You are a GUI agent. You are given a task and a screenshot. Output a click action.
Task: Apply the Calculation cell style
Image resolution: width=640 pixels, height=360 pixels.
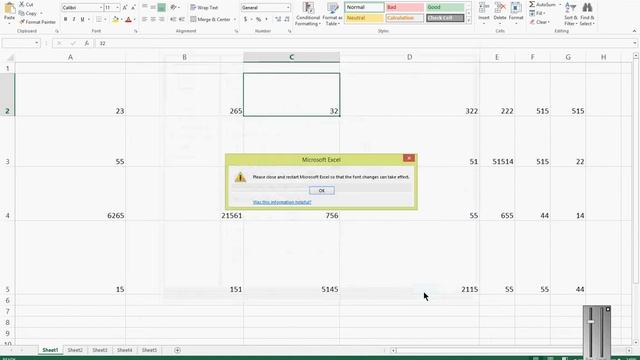pos(404,18)
